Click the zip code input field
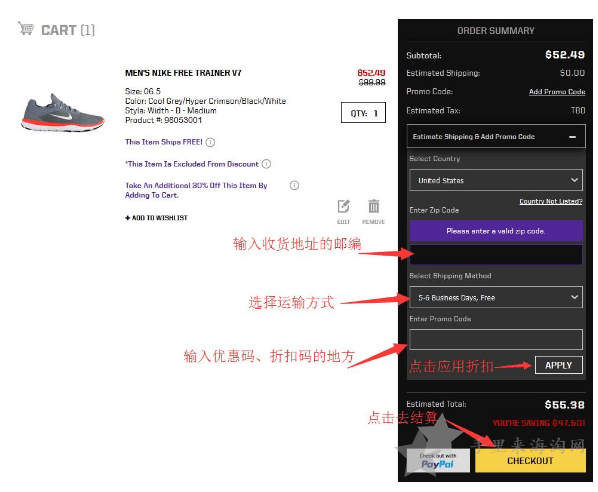 pyautogui.click(x=496, y=254)
